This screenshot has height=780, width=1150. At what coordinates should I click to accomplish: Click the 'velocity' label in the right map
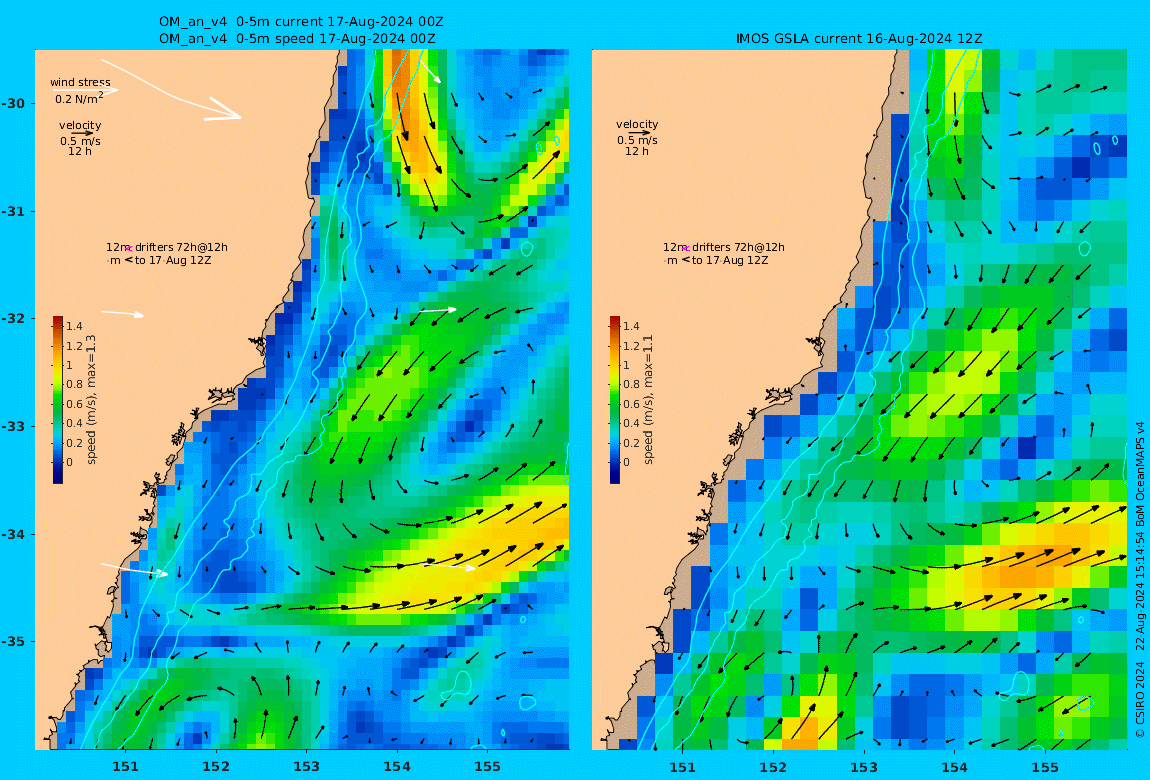tap(637, 125)
